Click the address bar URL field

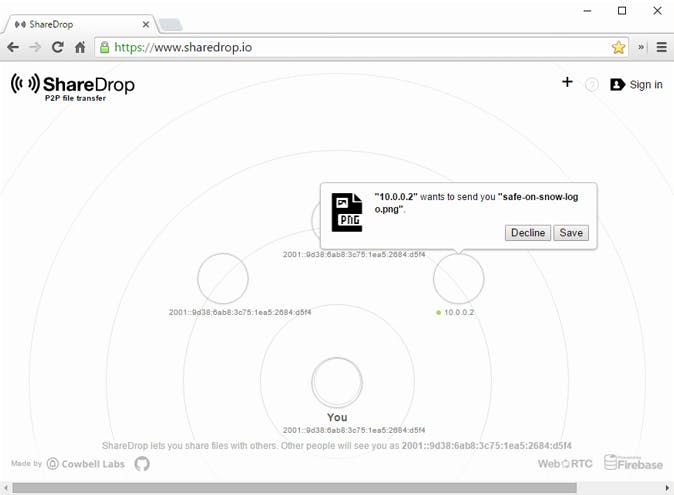coord(361,47)
